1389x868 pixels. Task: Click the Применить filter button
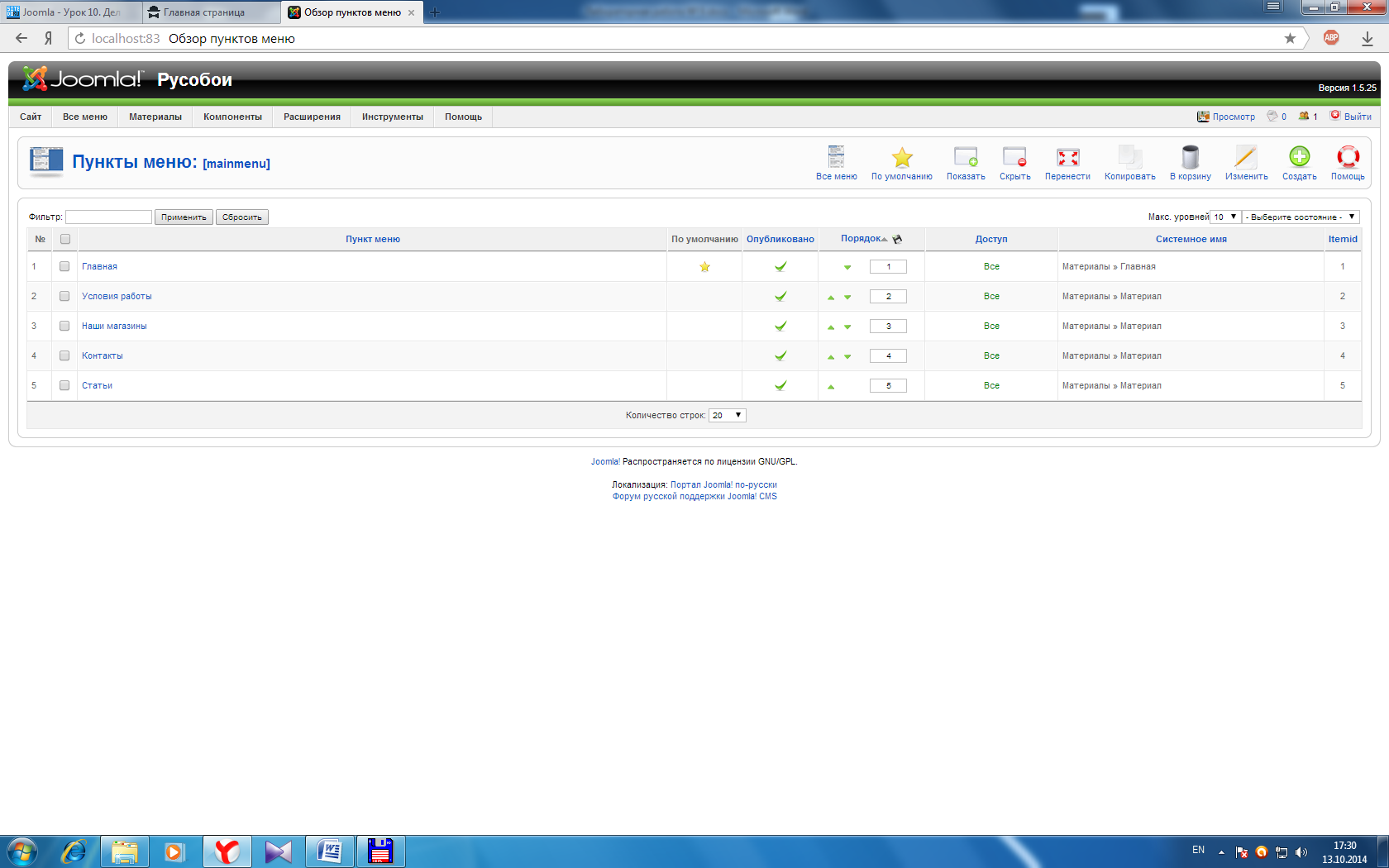pos(184,217)
